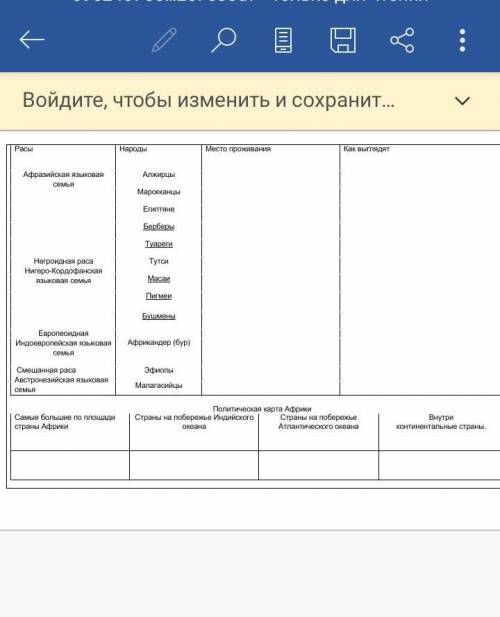Viewport: 500px width, 617px height.
Task: Select the 'Народы' column header
Action: (x=133, y=149)
